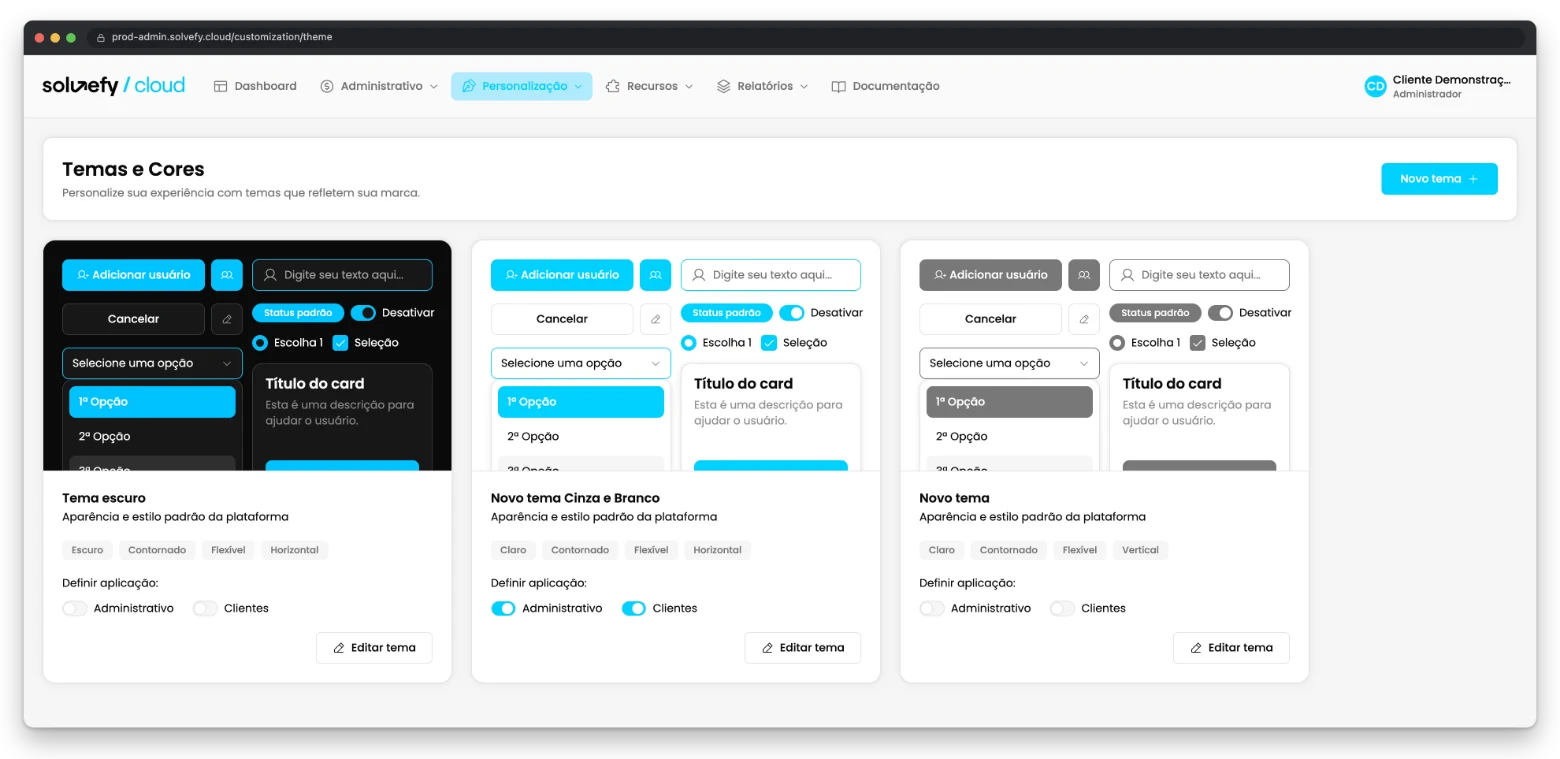Click the search input in Cinza e Branco preview

(x=771, y=275)
